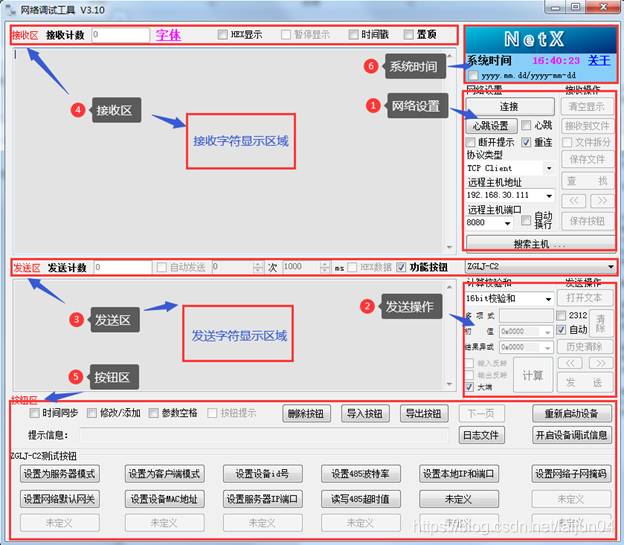
Task: Open the 协议类型 TCP Client dropdown
Action: 549,168
